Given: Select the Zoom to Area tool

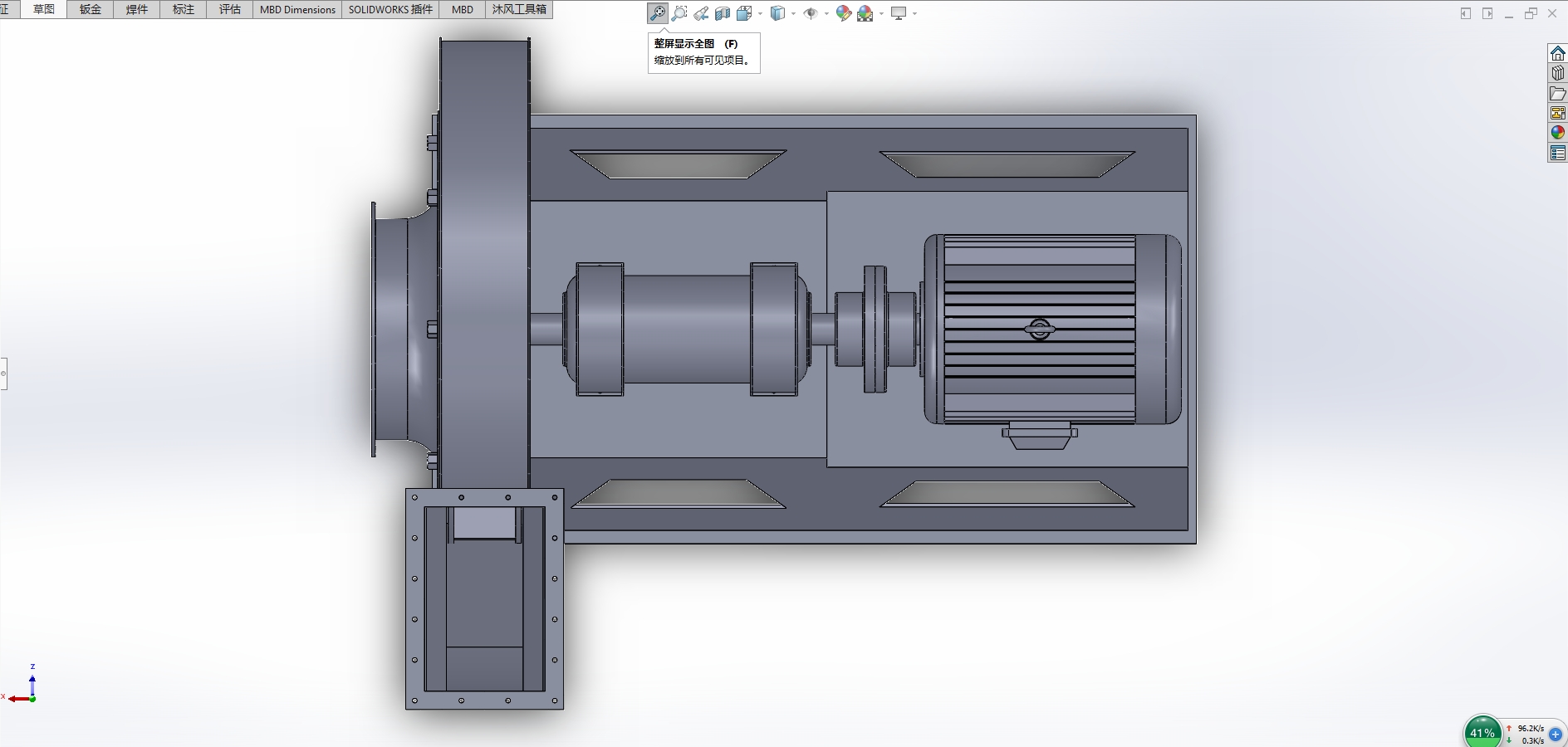Looking at the screenshot, I should tap(679, 13).
